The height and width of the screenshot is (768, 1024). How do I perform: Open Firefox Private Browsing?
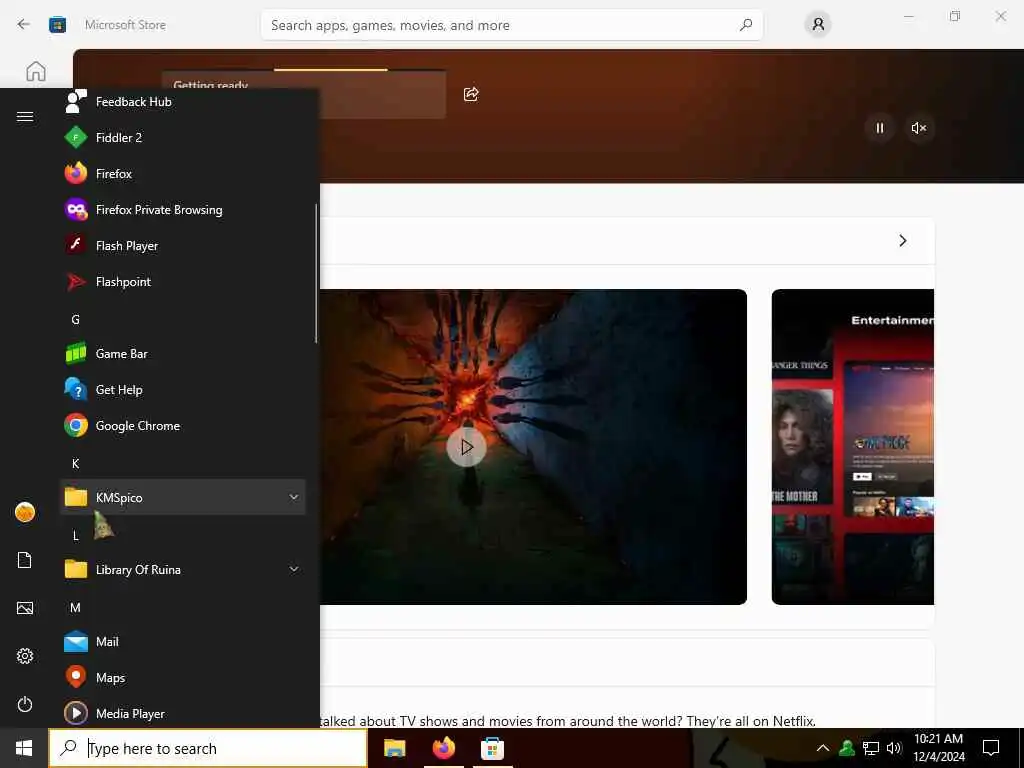[x=183, y=210]
